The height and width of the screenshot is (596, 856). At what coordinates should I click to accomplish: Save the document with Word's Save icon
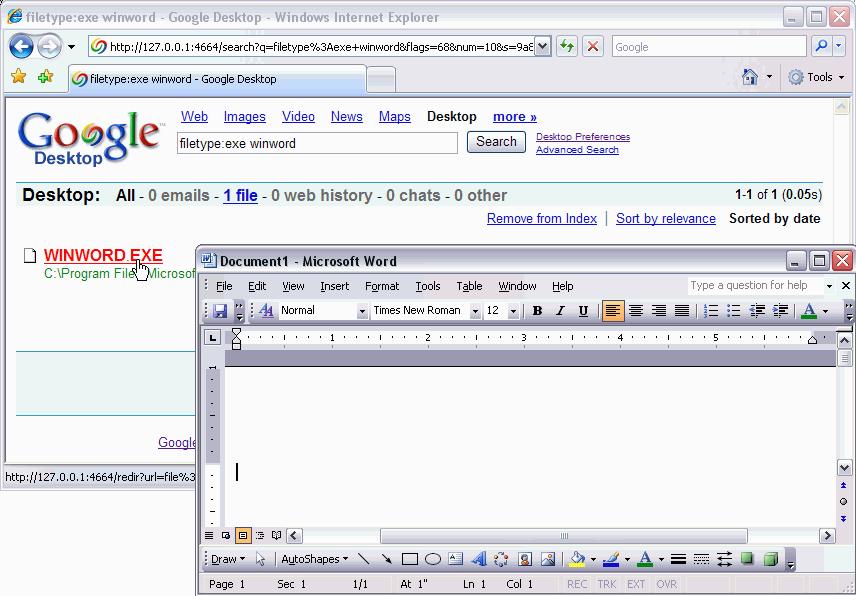(x=220, y=311)
